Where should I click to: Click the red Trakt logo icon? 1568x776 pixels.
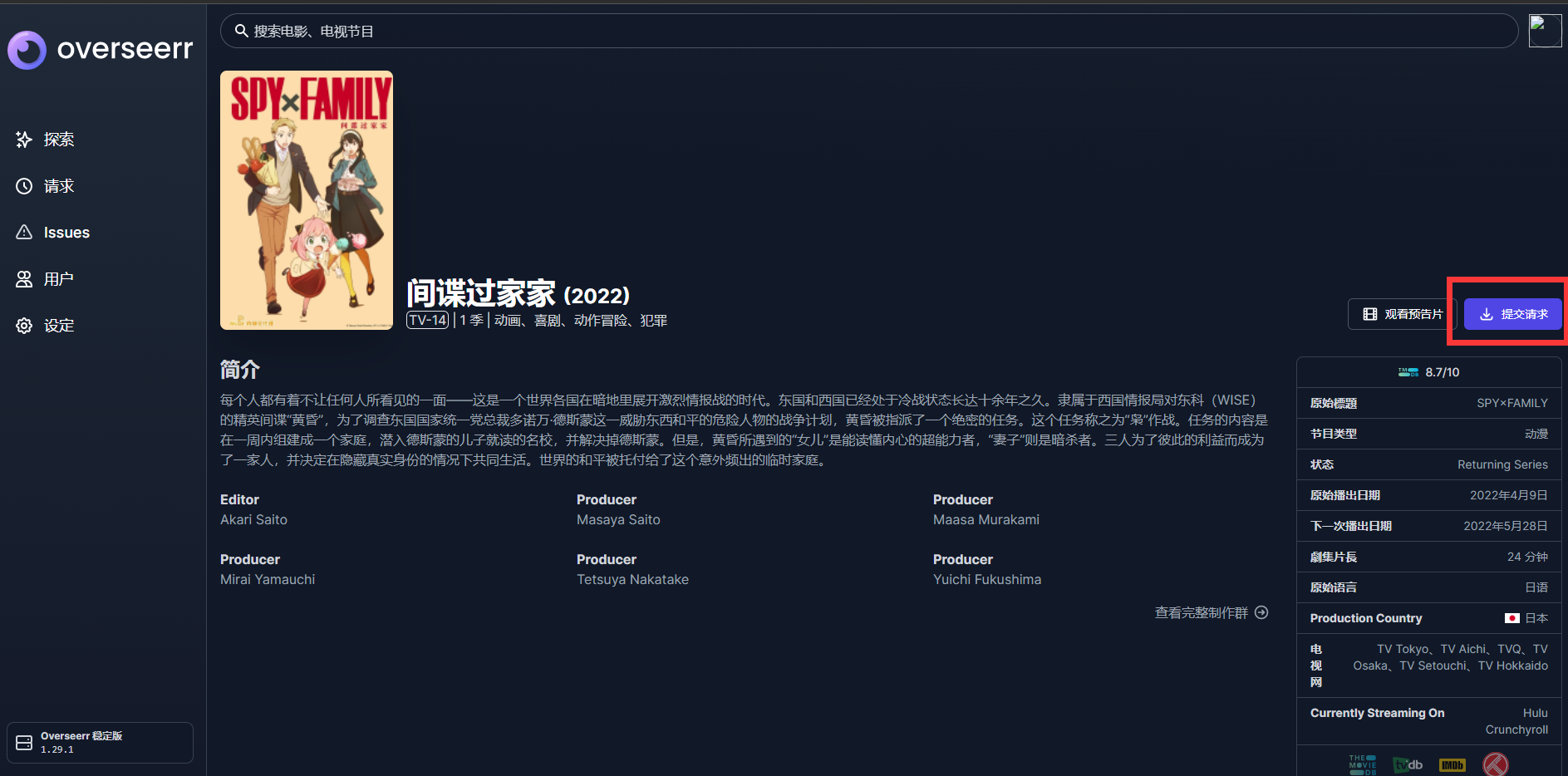coord(1496,764)
